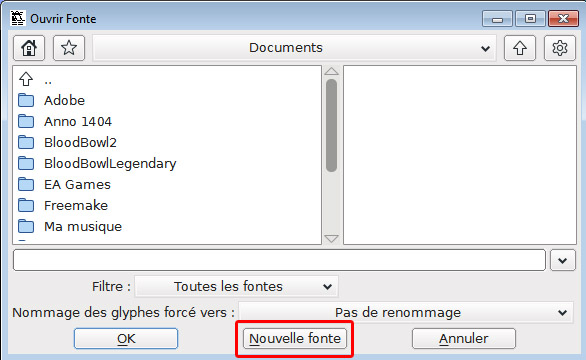The image size is (586, 360).
Task: Go to the home directory icon
Action: tap(29, 48)
